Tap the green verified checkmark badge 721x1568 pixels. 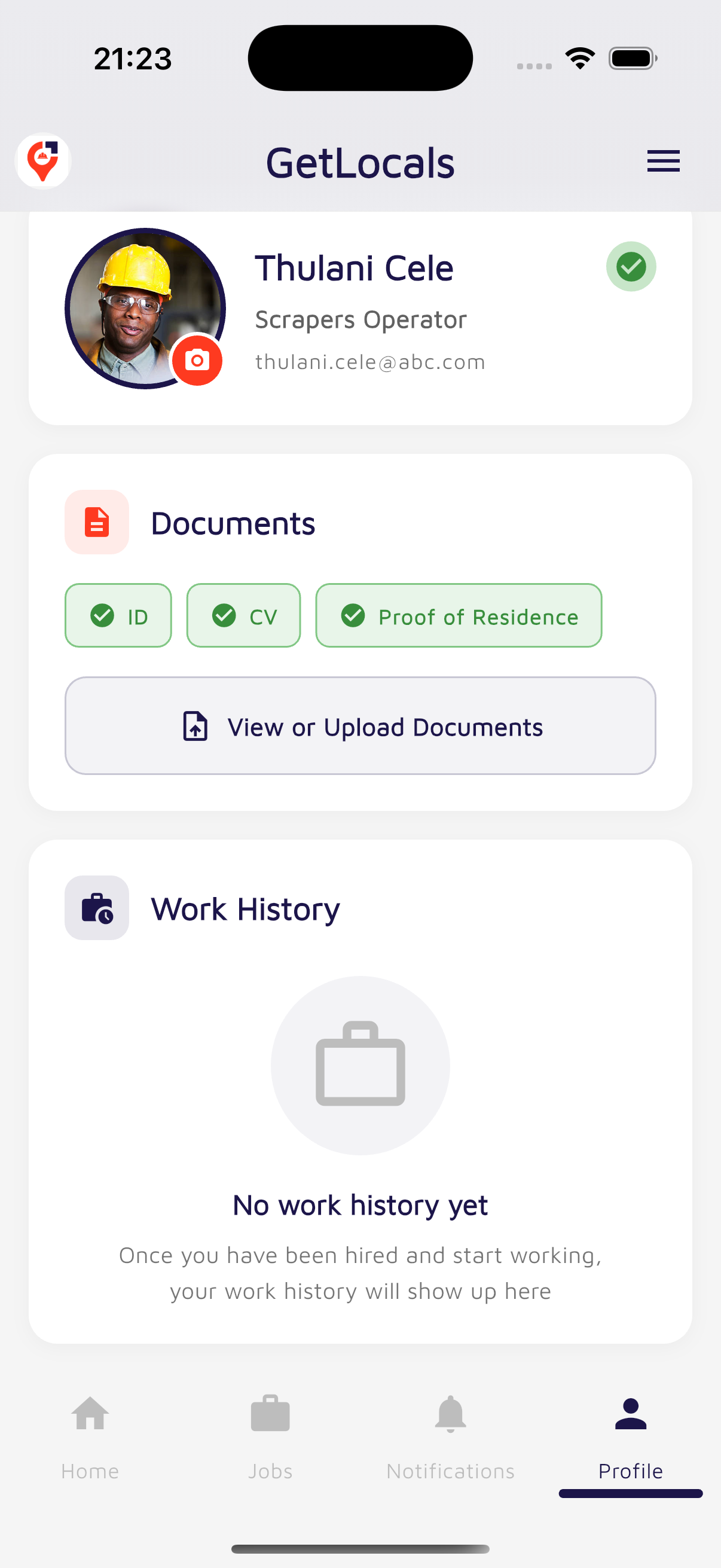pyautogui.click(x=630, y=267)
